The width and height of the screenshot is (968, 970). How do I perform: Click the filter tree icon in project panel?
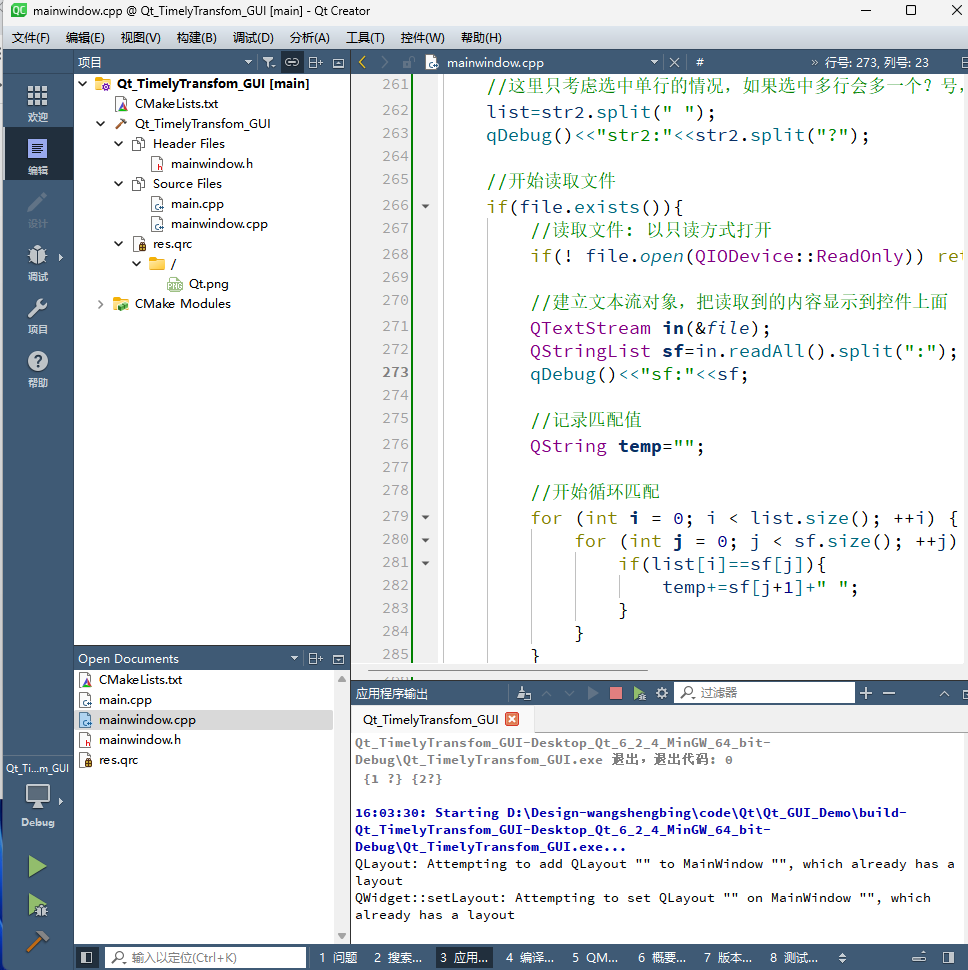click(268, 62)
